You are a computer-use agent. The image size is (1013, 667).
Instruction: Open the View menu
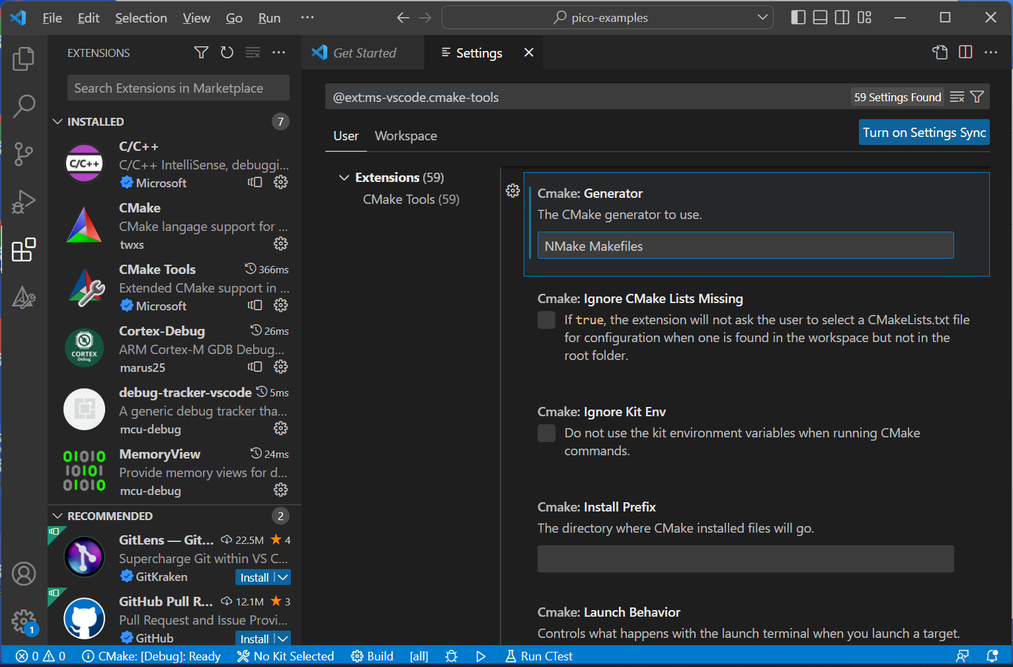point(196,18)
